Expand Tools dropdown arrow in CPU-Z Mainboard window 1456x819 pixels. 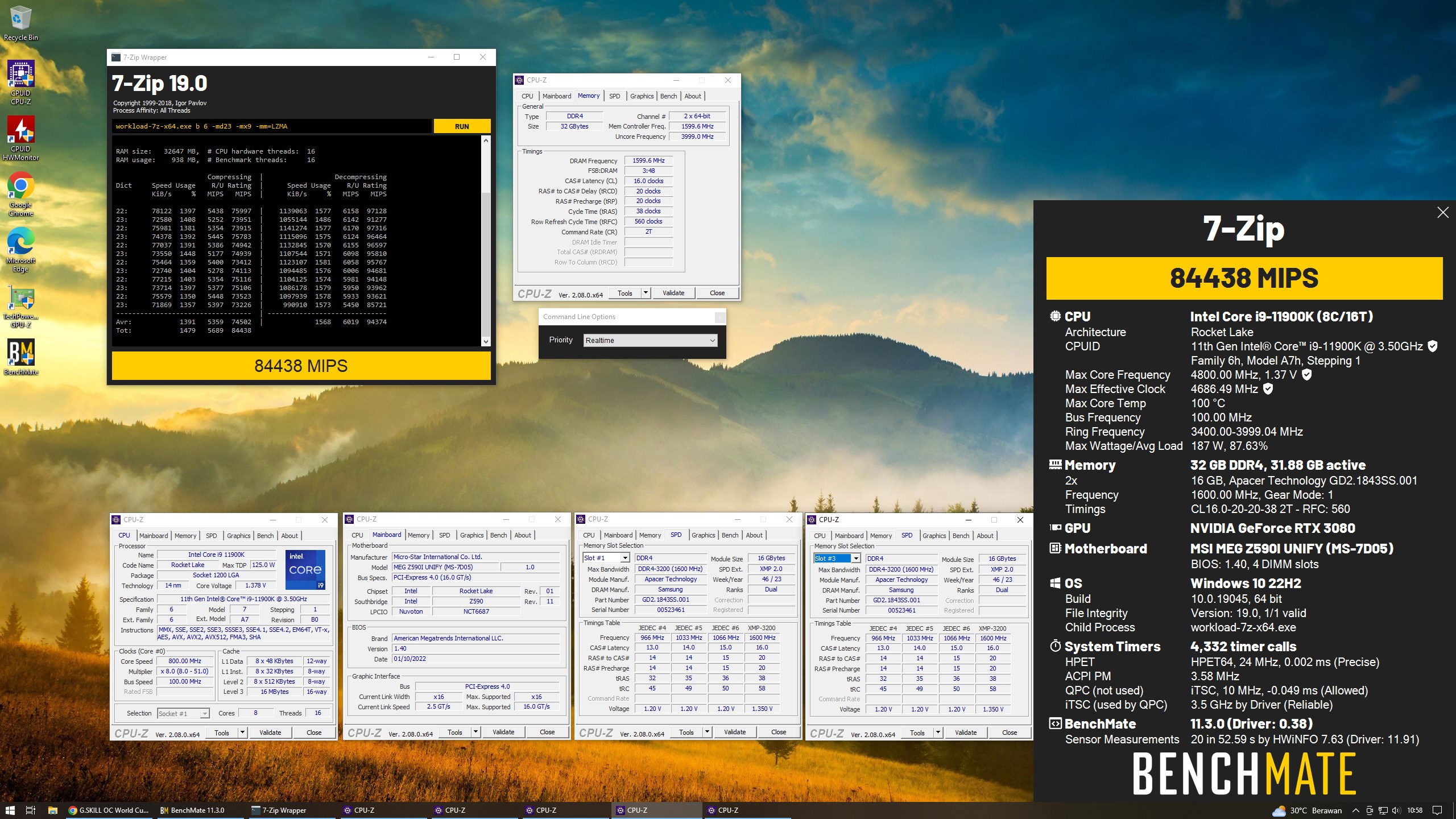[475, 732]
